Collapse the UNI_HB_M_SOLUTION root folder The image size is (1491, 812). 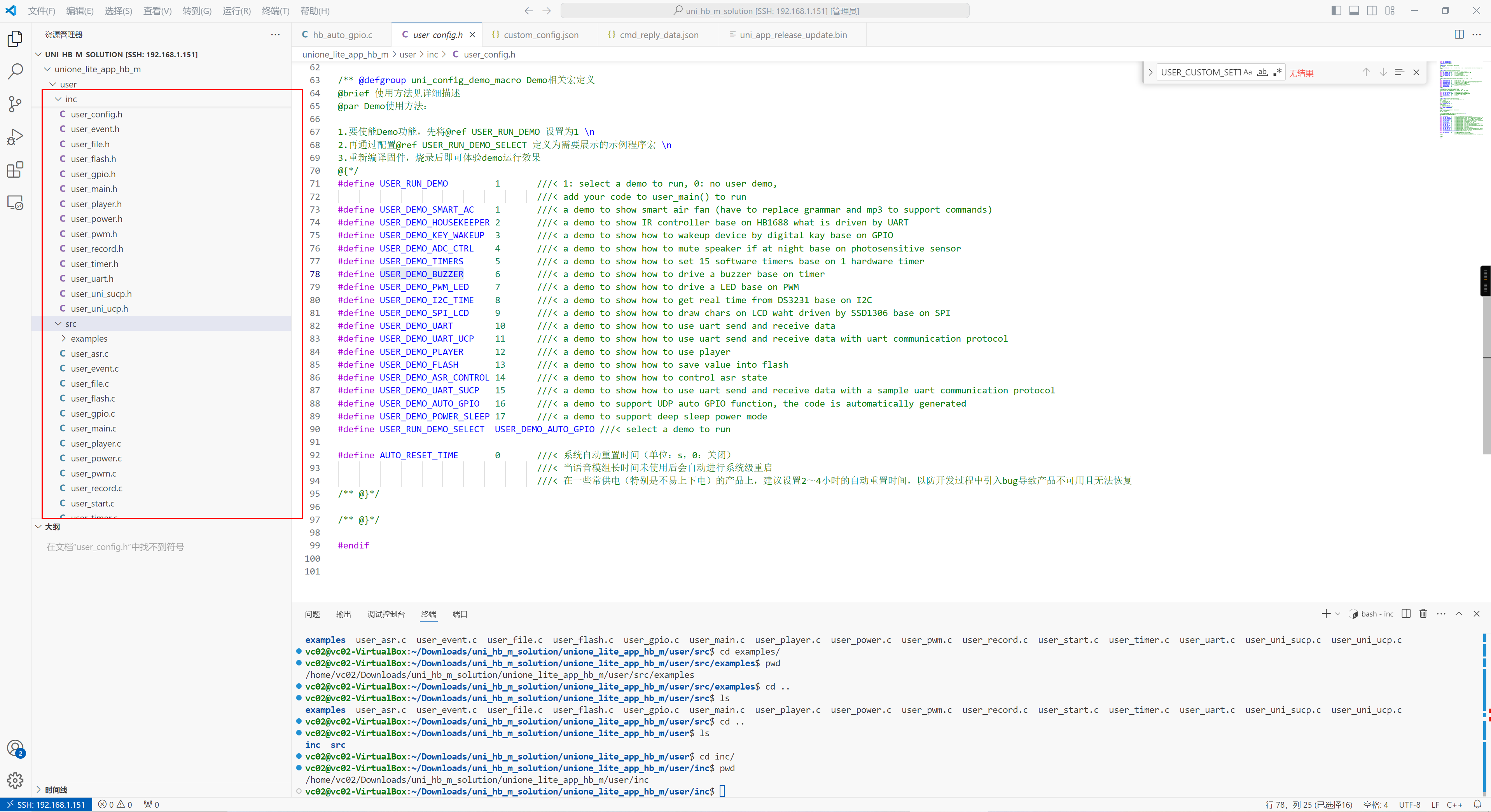[38, 54]
